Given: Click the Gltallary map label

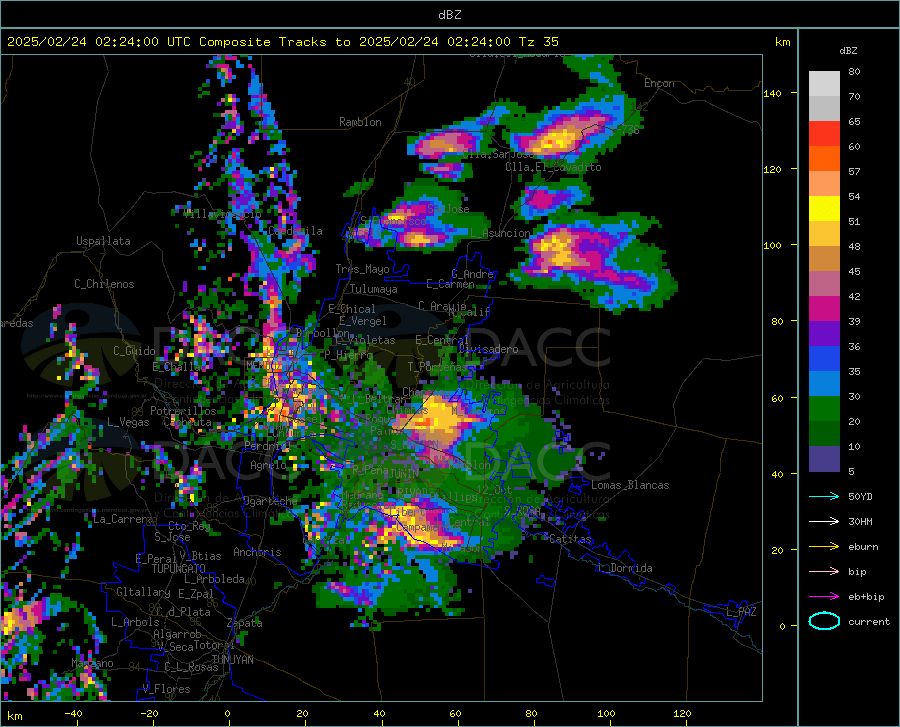Looking at the screenshot, I should coord(143,592).
